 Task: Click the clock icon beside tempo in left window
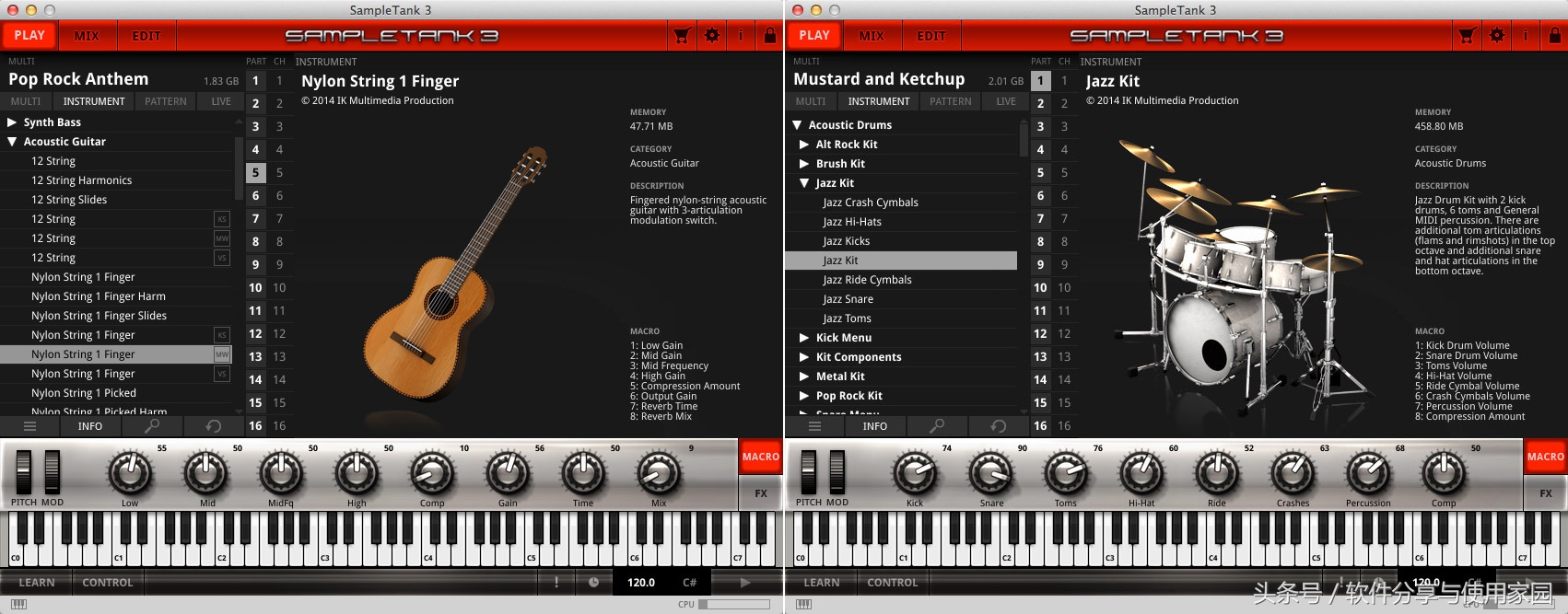[594, 583]
